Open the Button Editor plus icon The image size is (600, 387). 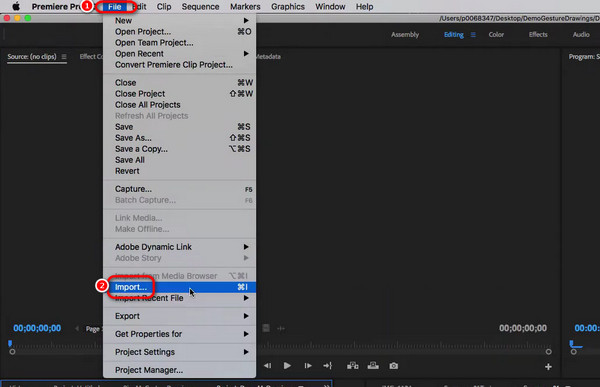point(548,367)
